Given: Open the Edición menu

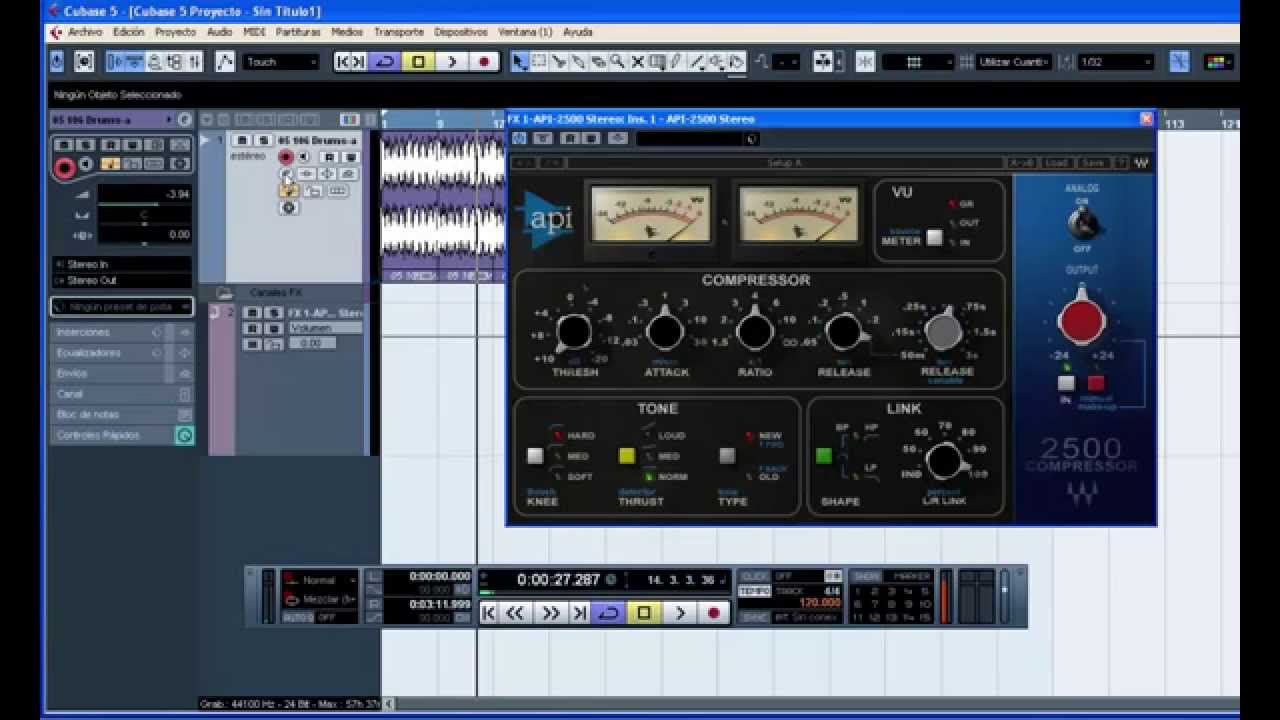Looking at the screenshot, I should click(129, 32).
